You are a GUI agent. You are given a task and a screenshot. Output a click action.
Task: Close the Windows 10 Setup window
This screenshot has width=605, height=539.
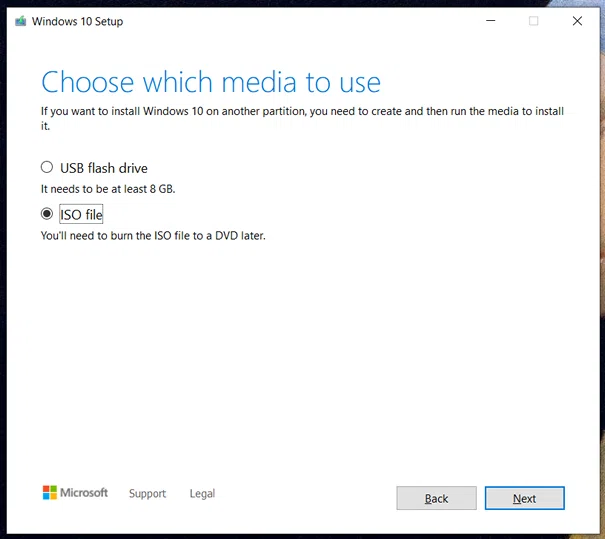[x=577, y=21]
